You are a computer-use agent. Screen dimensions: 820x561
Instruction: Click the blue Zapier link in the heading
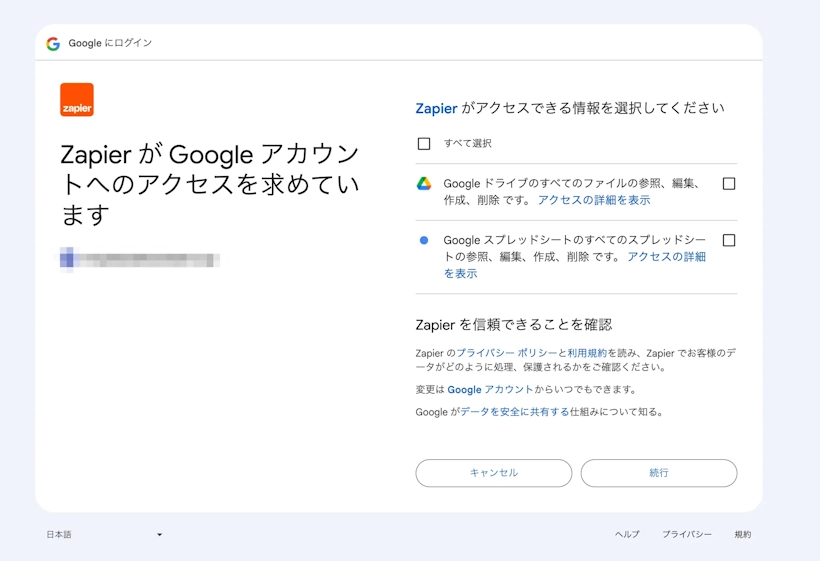436,108
